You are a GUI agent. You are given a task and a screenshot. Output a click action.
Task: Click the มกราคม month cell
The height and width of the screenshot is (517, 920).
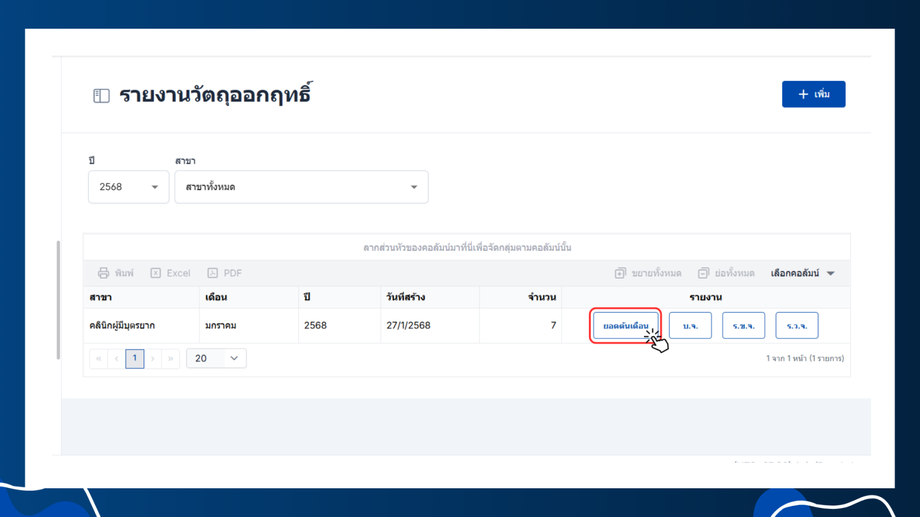pos(249,326)
